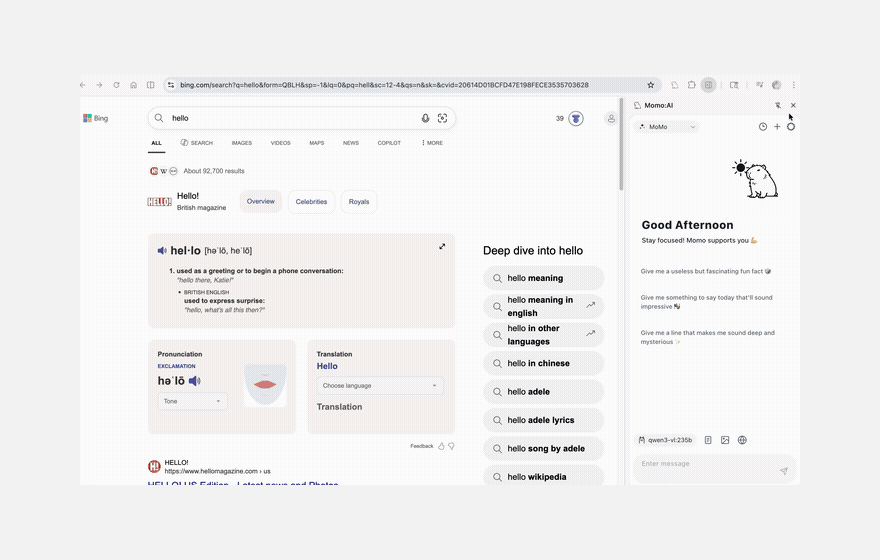
Task: Click the tab search icon in the toolbar
Action: click(734, 85)
